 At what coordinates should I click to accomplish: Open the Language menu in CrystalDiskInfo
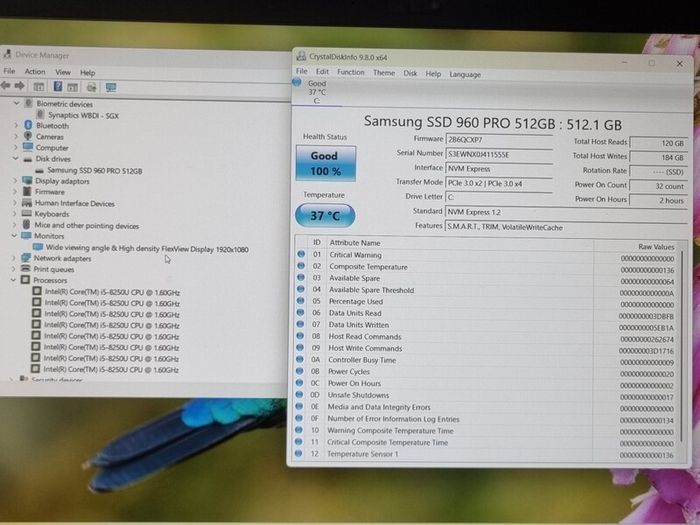tap(465, 74)
